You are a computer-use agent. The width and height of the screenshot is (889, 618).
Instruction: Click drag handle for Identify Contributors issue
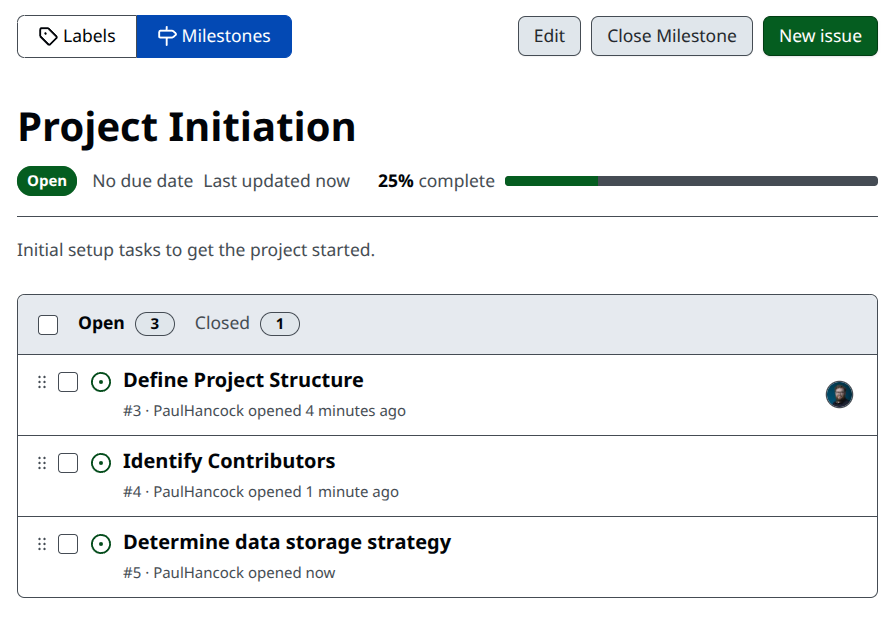42,463
